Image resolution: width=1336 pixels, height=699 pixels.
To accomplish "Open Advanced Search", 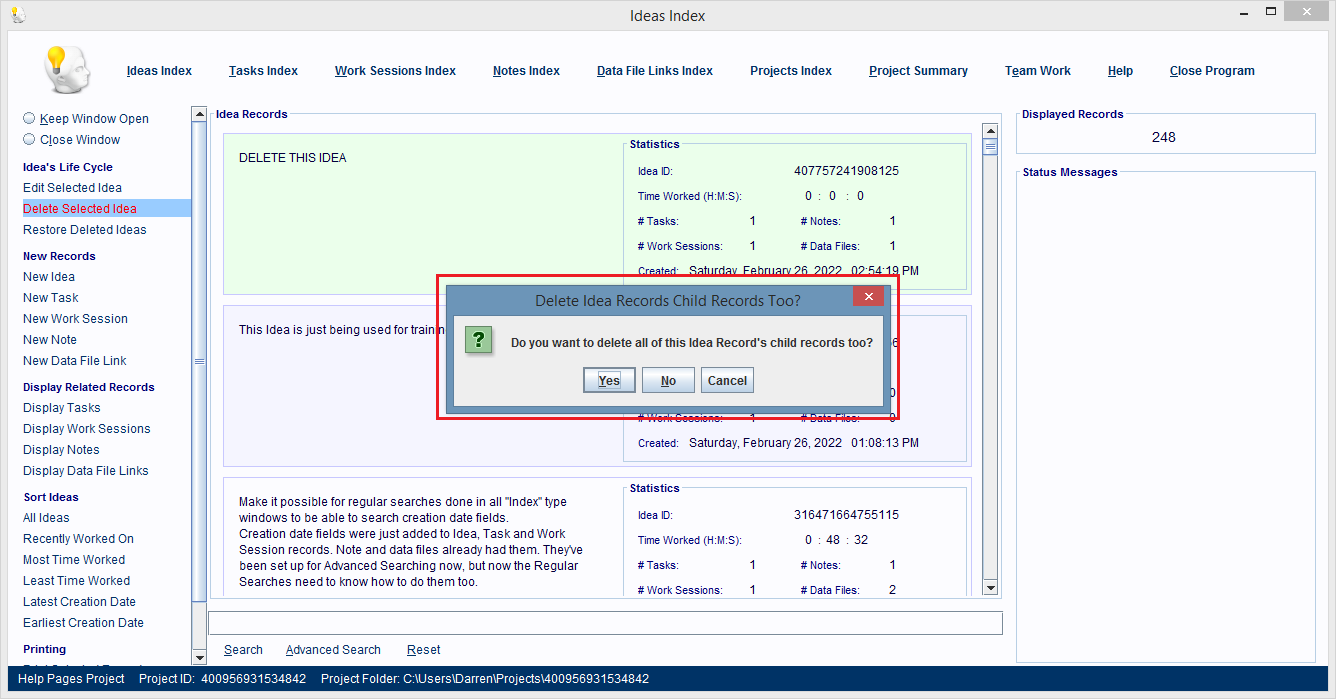I will pyautogui.click(x=333, y=650).
